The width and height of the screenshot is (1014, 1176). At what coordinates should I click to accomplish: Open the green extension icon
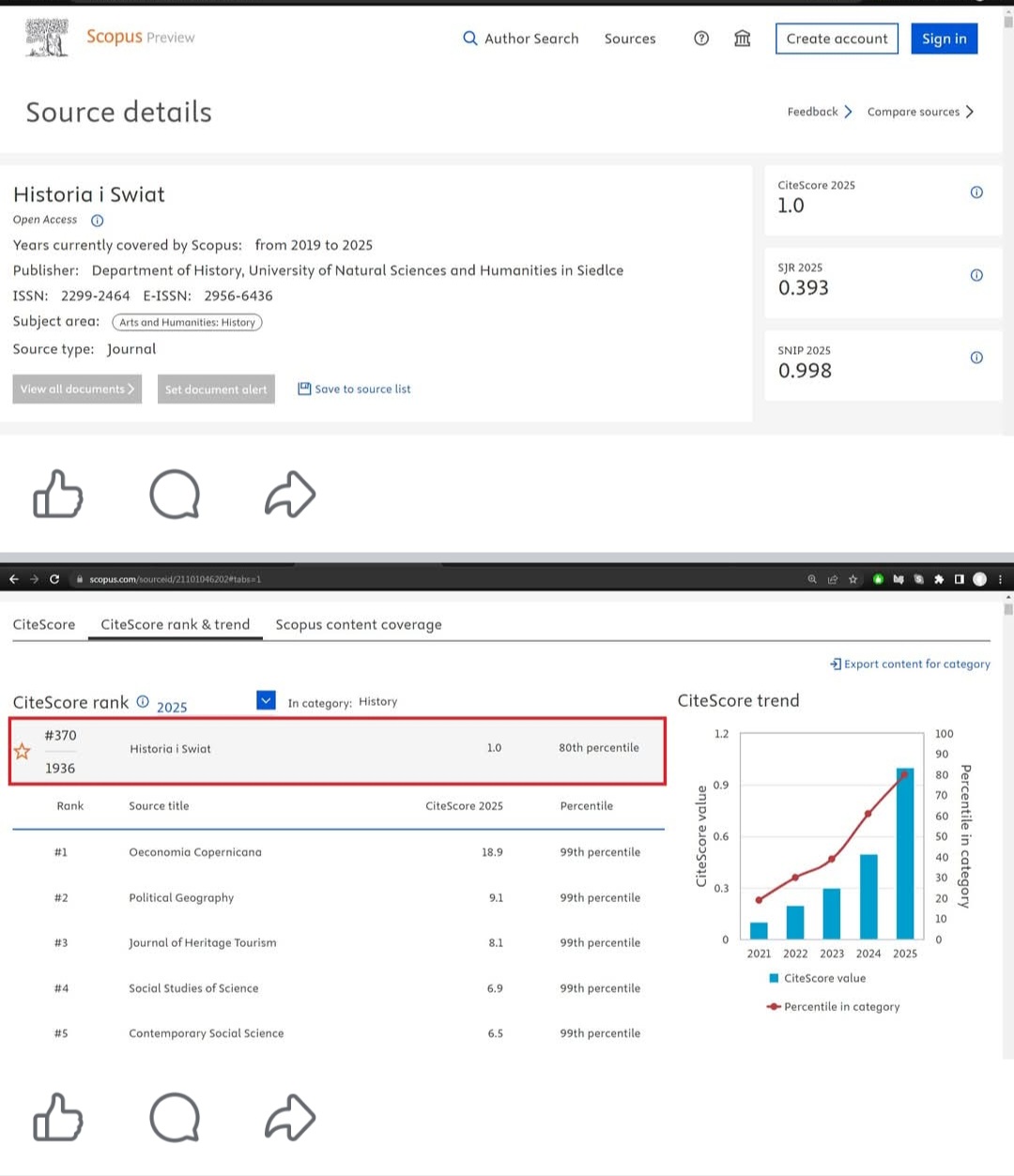tap(878, 579)
